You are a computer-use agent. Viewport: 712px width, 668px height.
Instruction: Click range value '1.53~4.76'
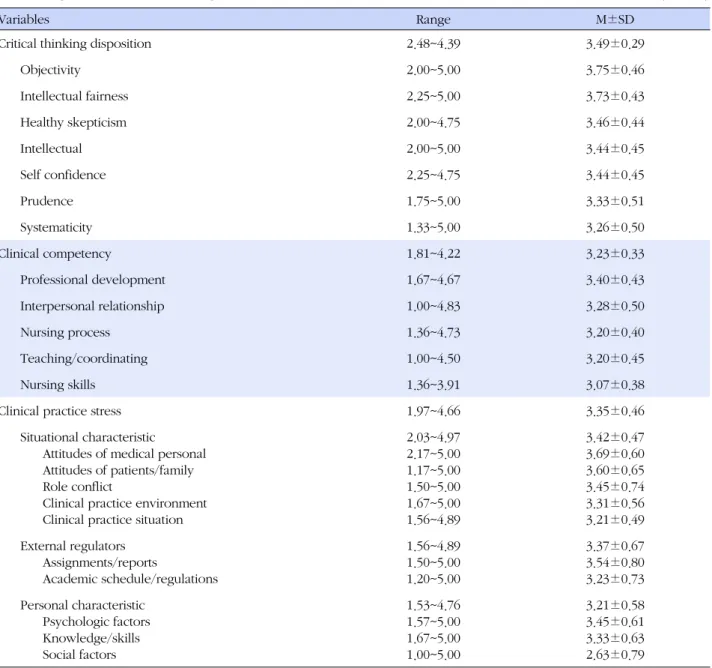pos(433,605)
